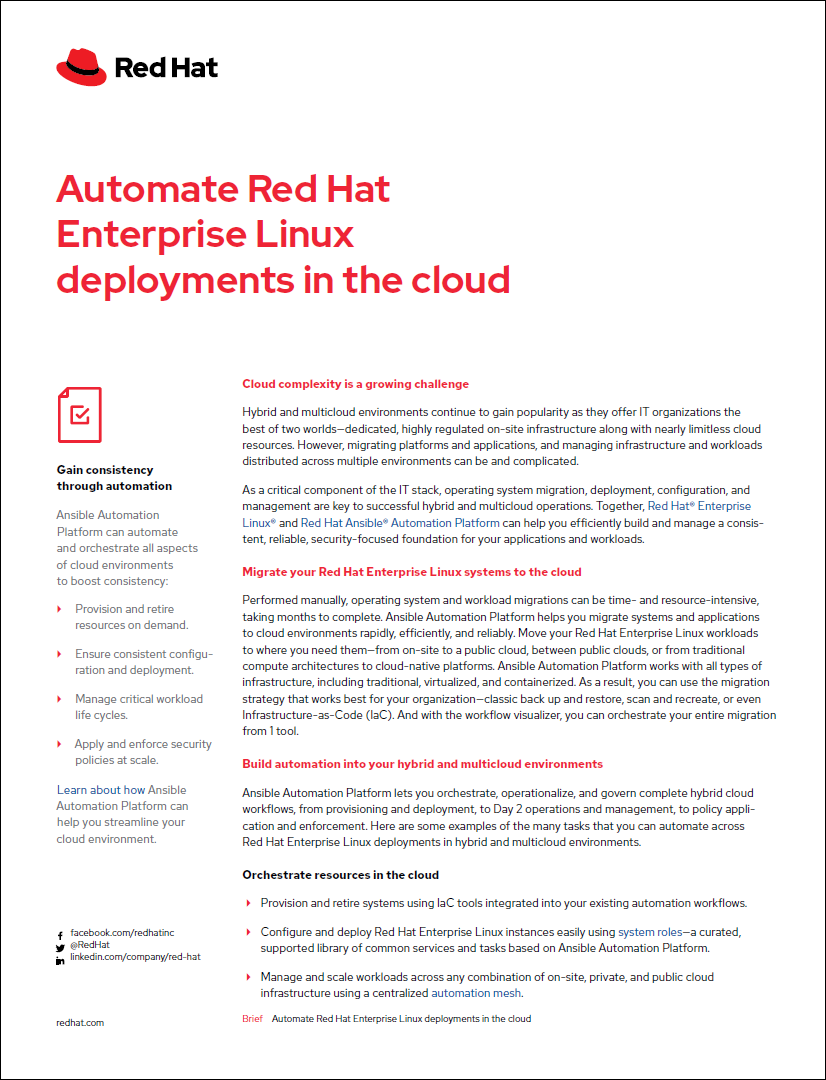Click linkedin.com/company/red-hat text
Screen dimensions: 826x1080
pos(135,957)
